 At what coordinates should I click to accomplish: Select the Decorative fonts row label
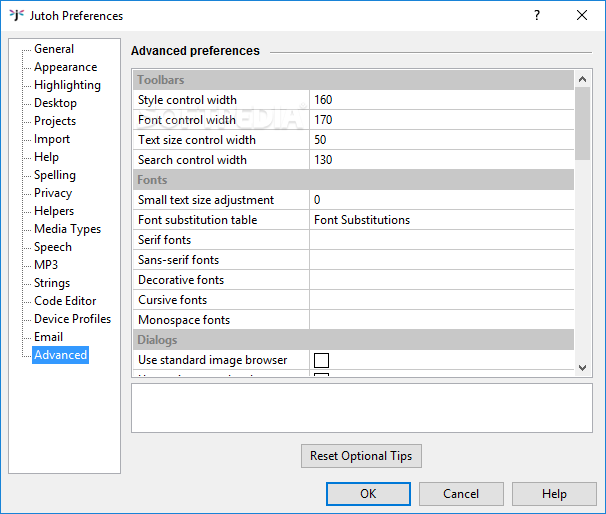pyautogui.click(x=181, y=280)
